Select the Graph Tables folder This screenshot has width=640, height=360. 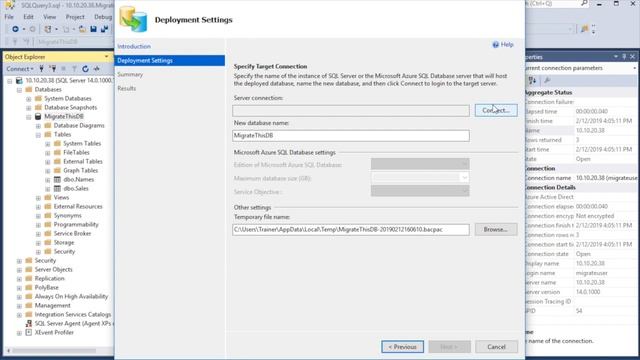tap(80, 171)
